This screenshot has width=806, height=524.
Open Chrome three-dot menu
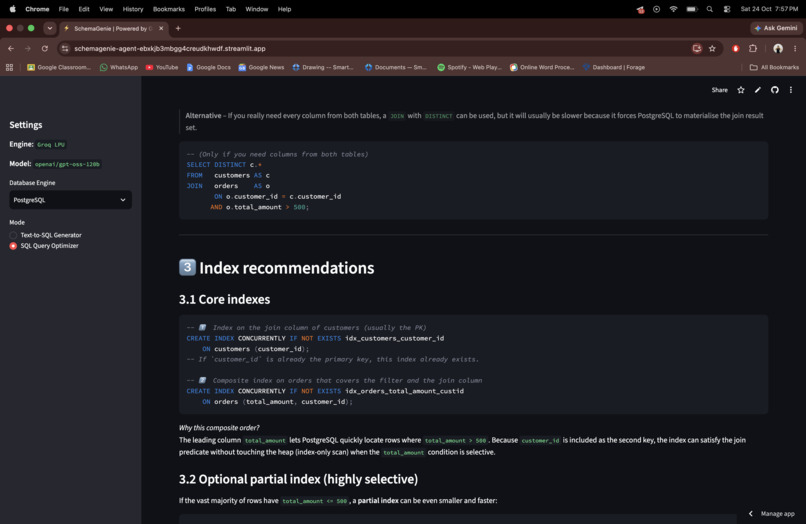[795, 48]
